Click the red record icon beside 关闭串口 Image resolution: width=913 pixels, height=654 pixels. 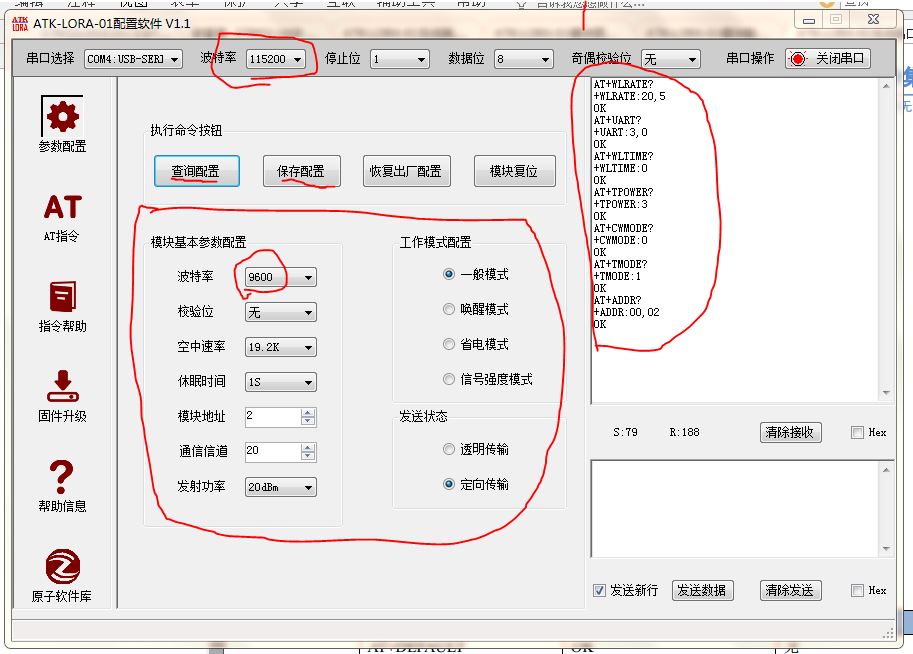798,59
